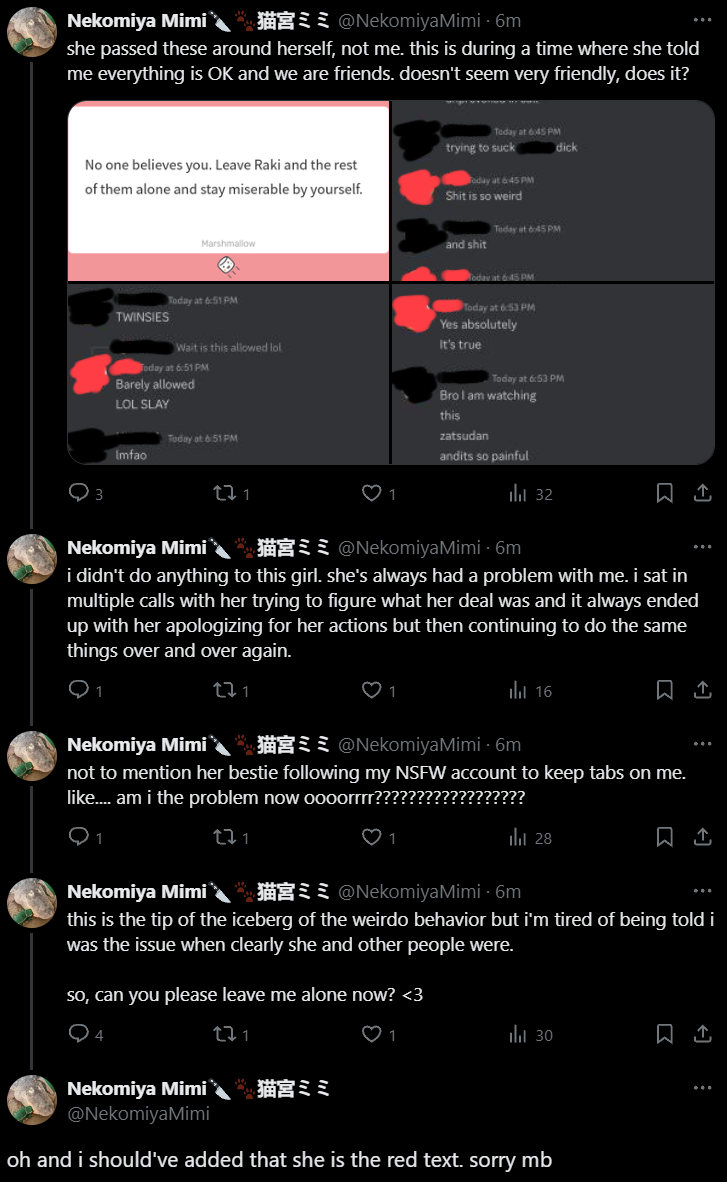The height and width of the screenshot is (1182, 727).
Task: Like the tweet starting "i didn't do anything"
Action: pos(379,690)
